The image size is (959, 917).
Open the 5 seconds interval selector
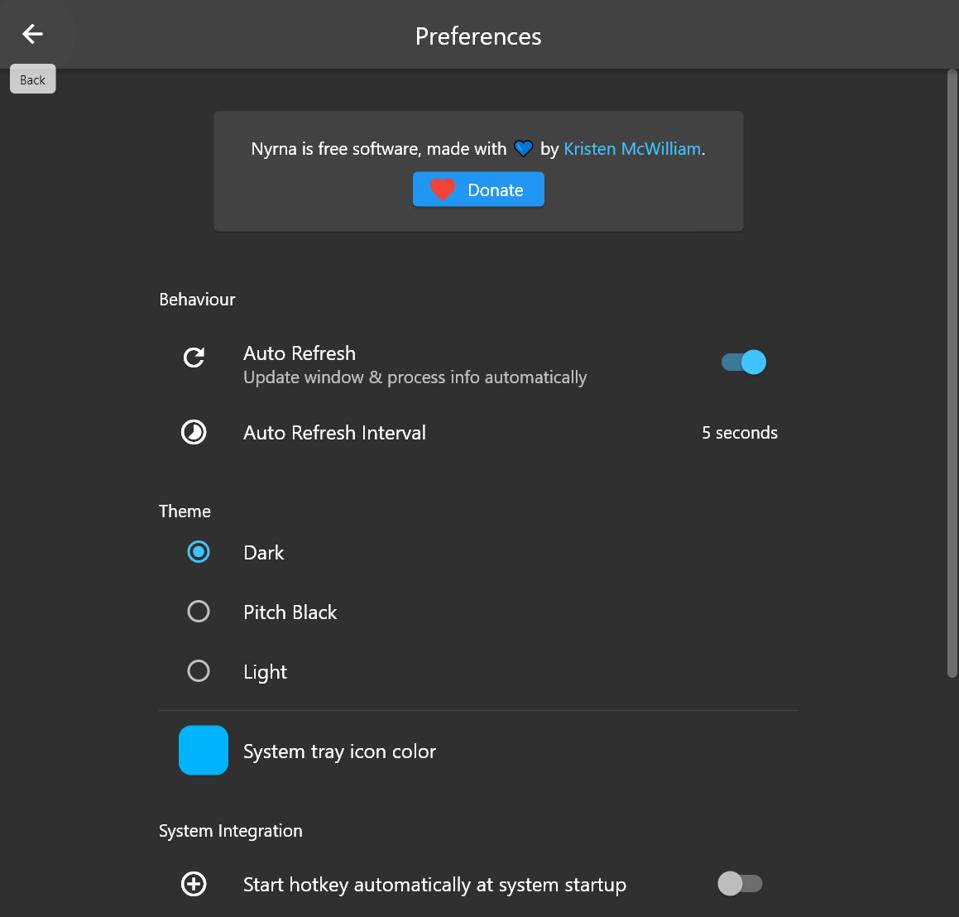pyautogui.click(x=739, y=433)
